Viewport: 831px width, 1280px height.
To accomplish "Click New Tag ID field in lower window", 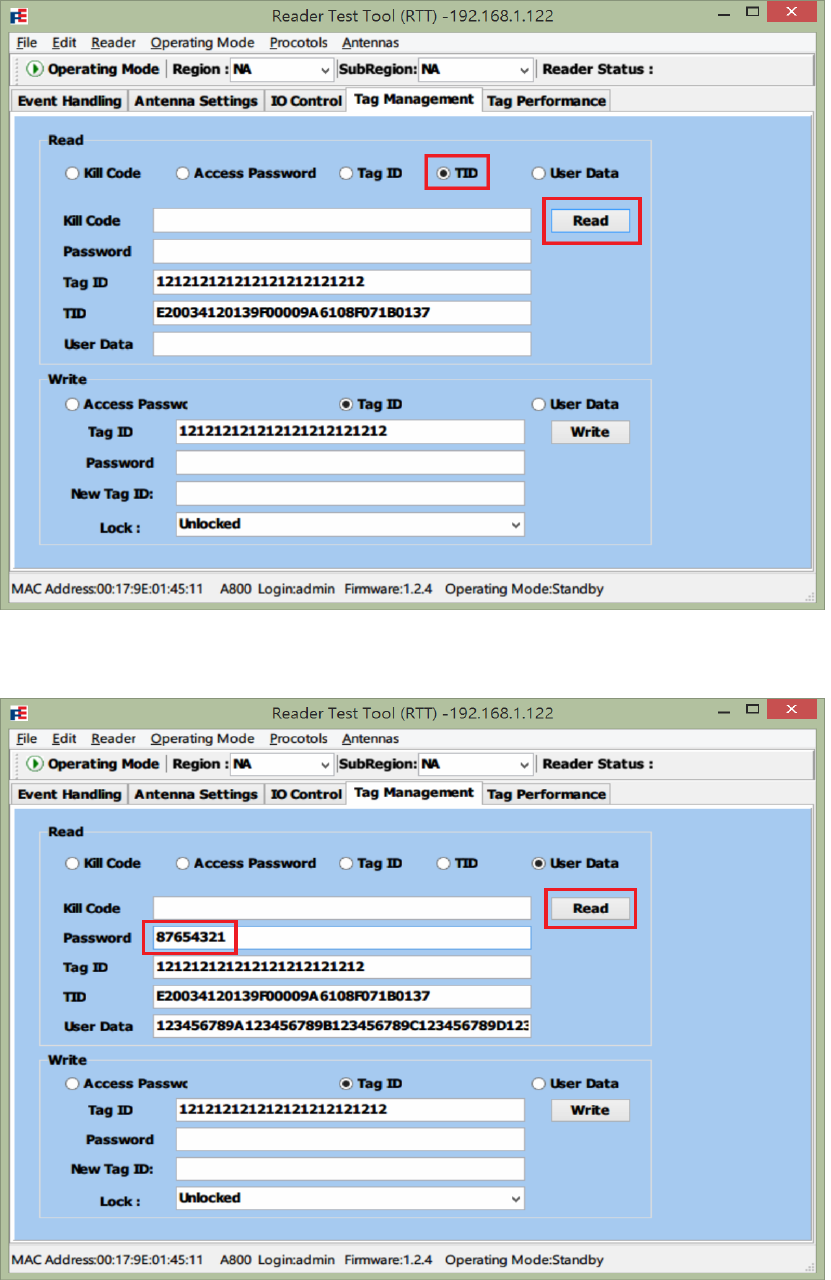I will tap(350, 1169).
